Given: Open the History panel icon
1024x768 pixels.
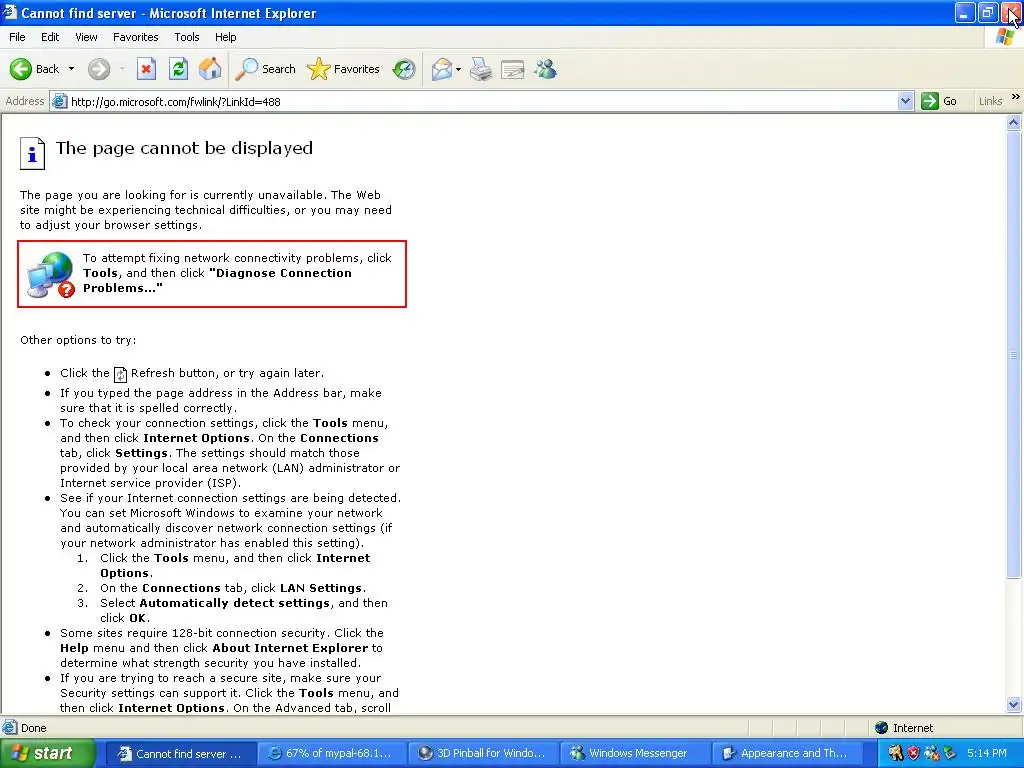Looking at the screenshot, I should click(x=404, y=69).
